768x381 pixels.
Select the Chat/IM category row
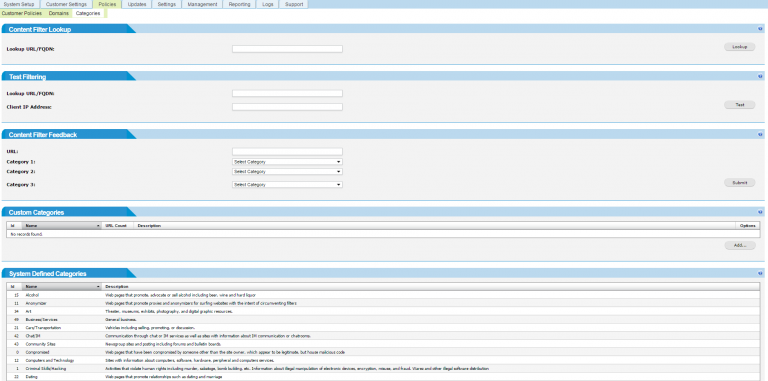[x=383, y=336]
